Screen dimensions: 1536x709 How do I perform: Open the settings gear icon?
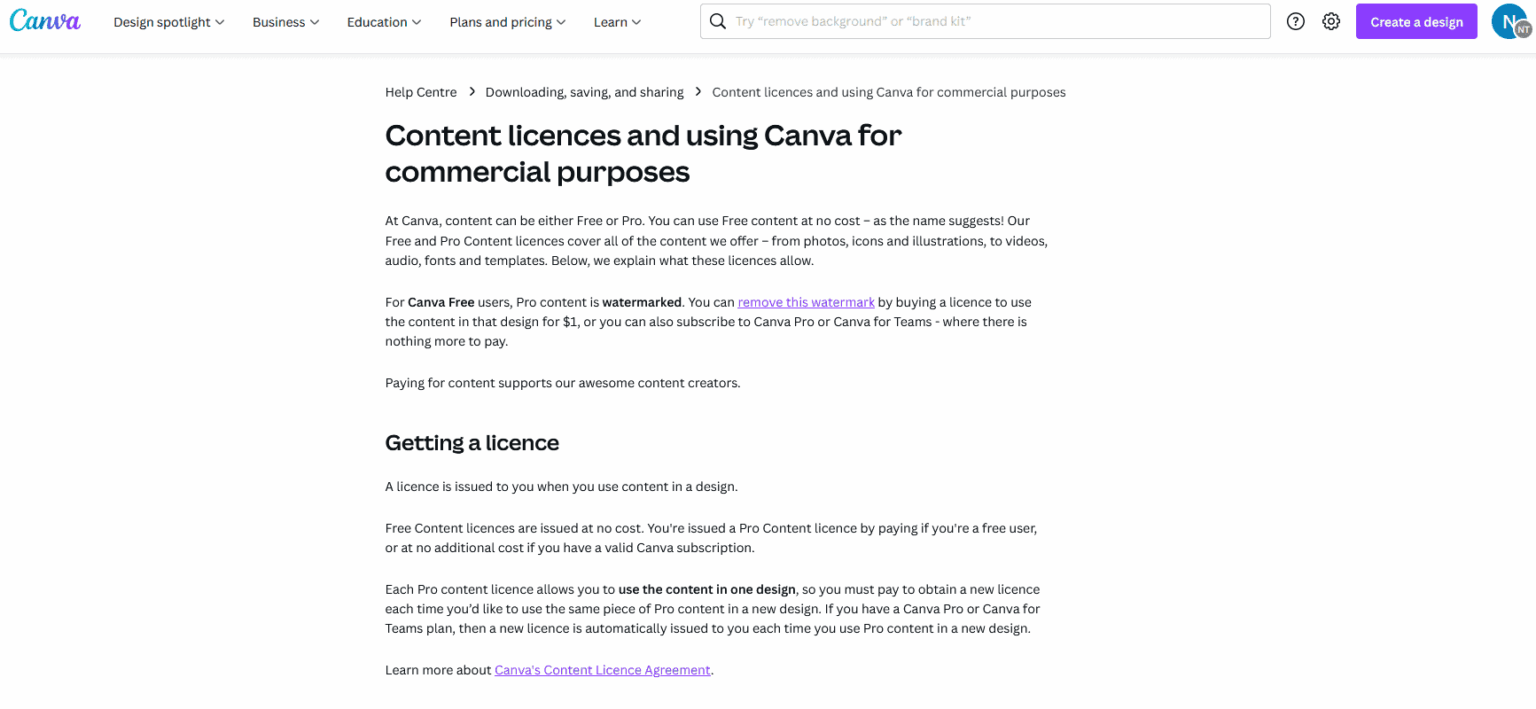tap(1331, 20)
